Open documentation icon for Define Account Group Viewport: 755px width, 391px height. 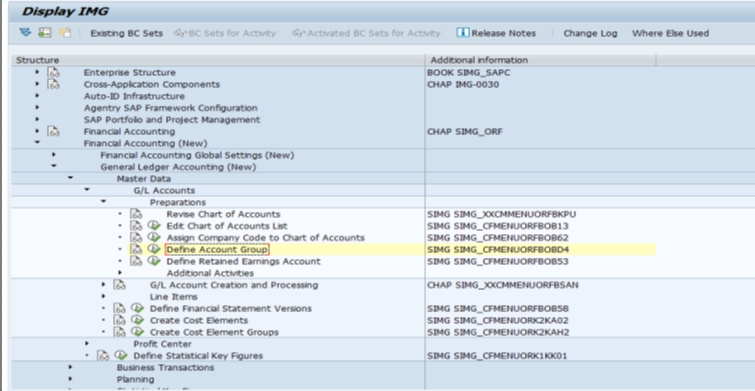tap(136, 249)
